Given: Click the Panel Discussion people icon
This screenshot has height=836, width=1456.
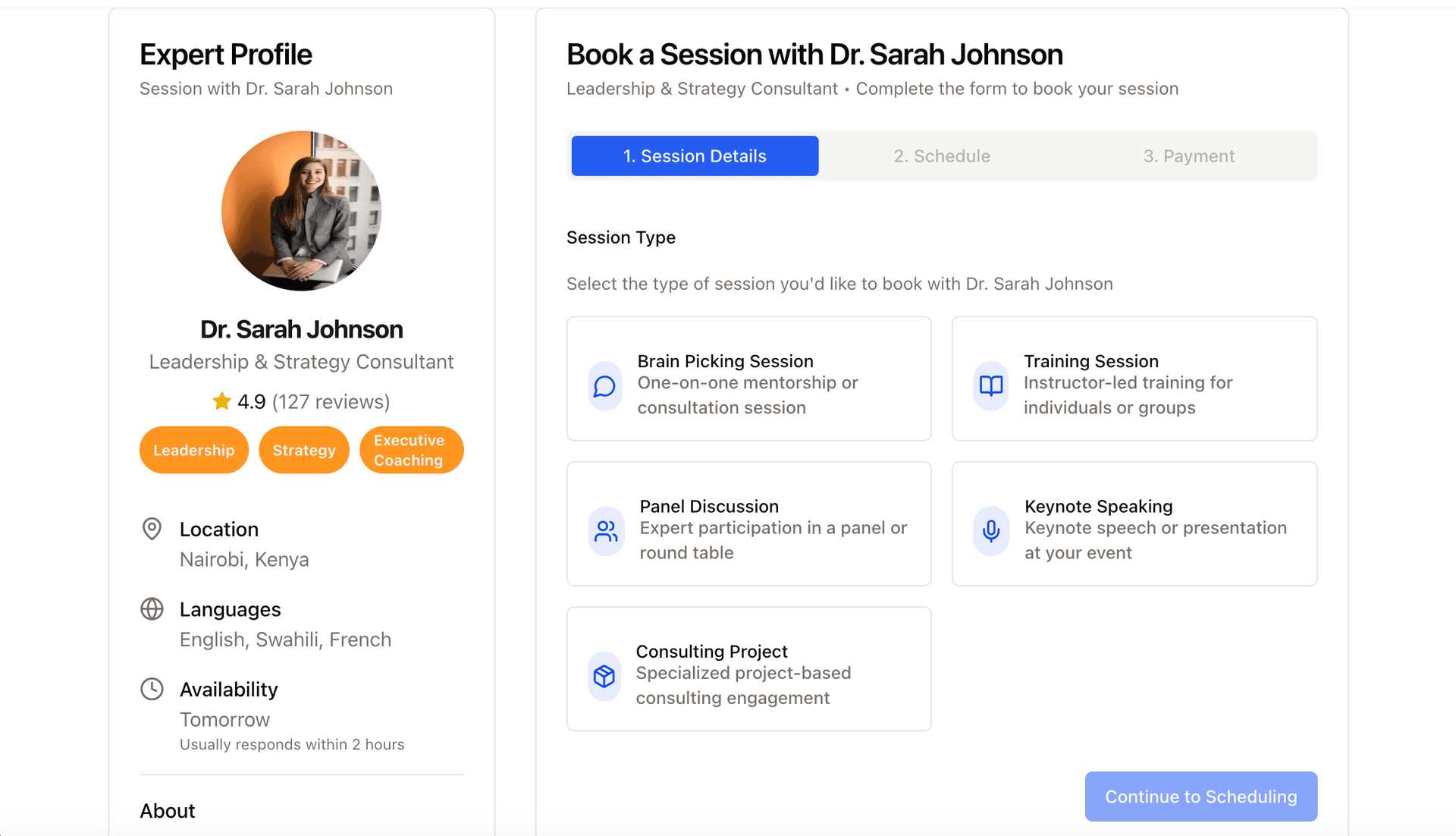Looking at the screenshot, I should 606,531.
